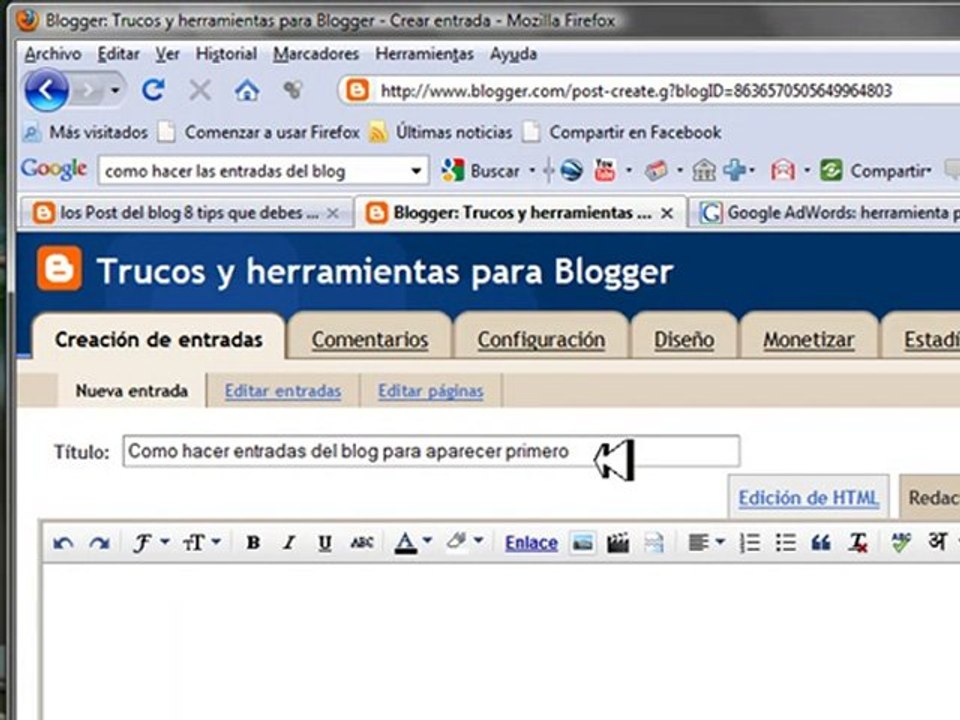
Task: Toggle bold formatting in editor
Action: [x=253, y=542]
